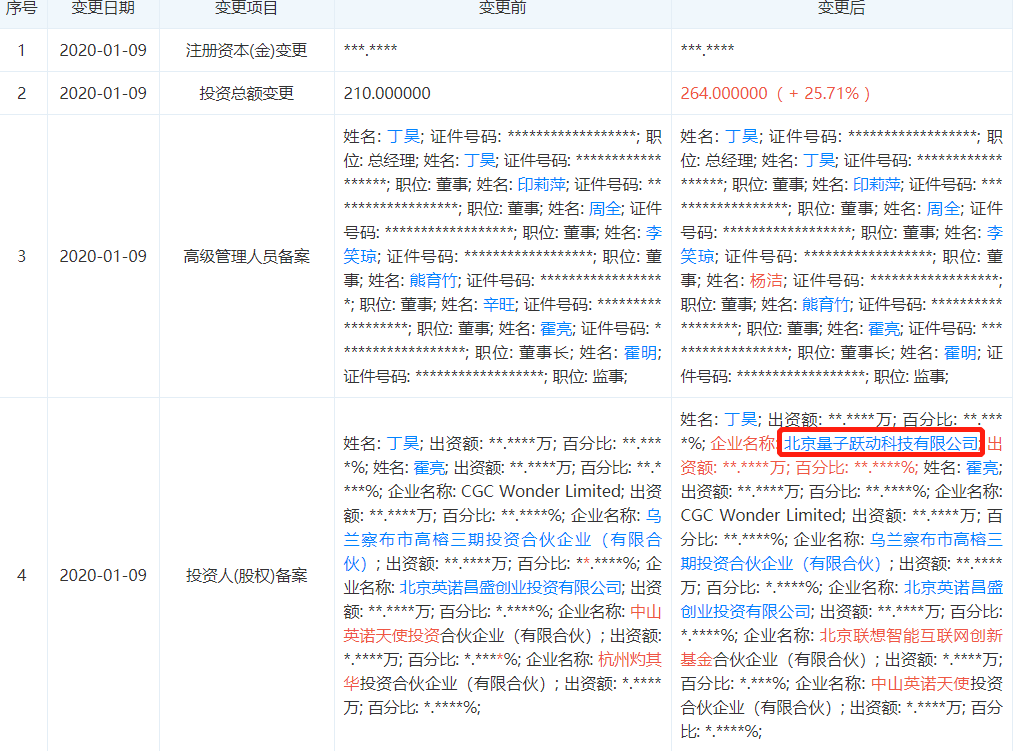Click the 注册资本(金)变更 cell
The image size is (1024, 751).
click(x=246, y=50)
